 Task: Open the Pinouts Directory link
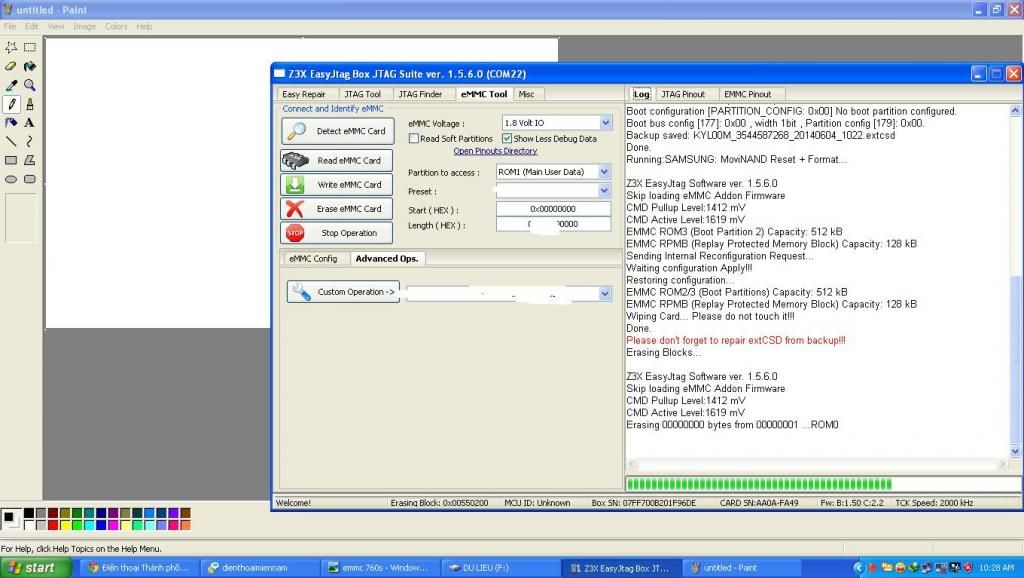click(x=495, y=151)
